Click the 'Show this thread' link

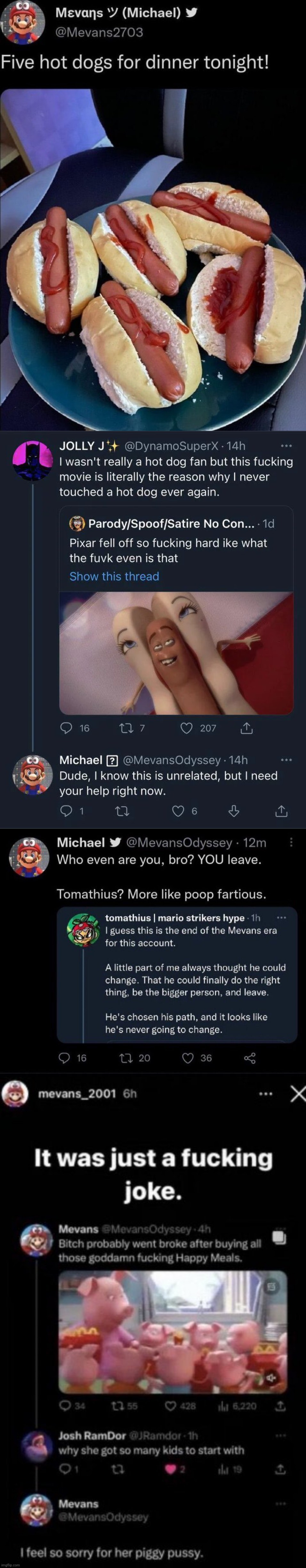pyautogui.click(x=114, y=576)
